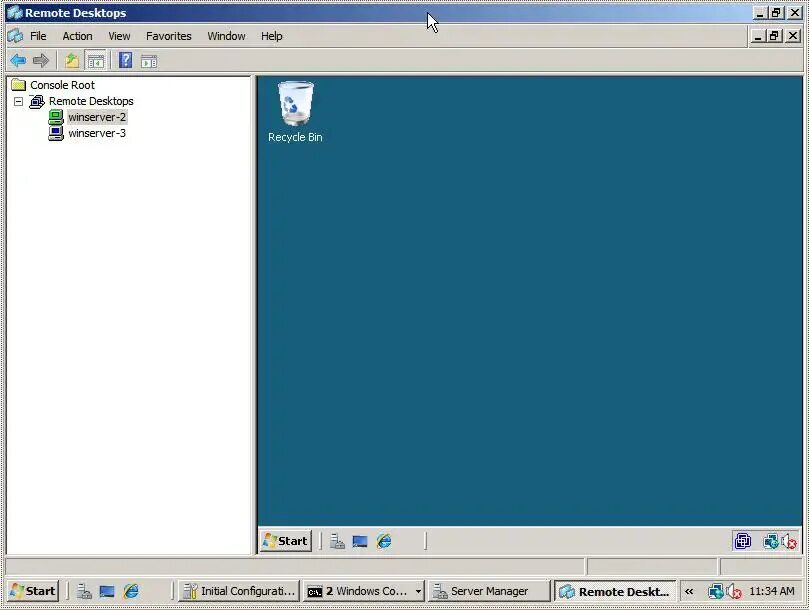This screenshot has width=809, height=610.
Task: Open the File menu
Action: click(x=38, y=36)
